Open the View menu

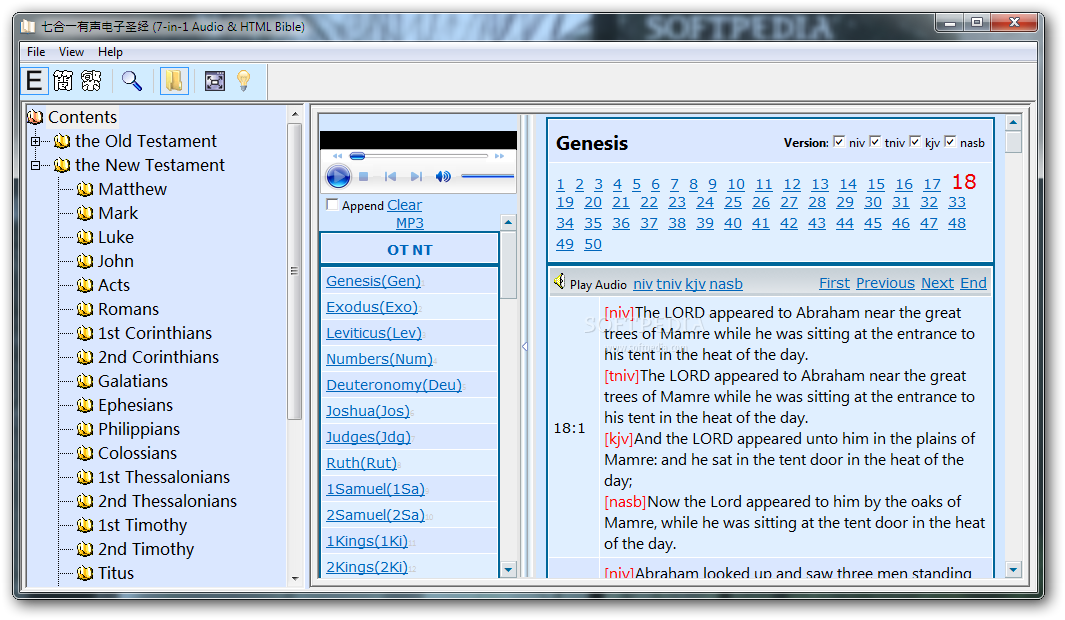pos(71,52)
